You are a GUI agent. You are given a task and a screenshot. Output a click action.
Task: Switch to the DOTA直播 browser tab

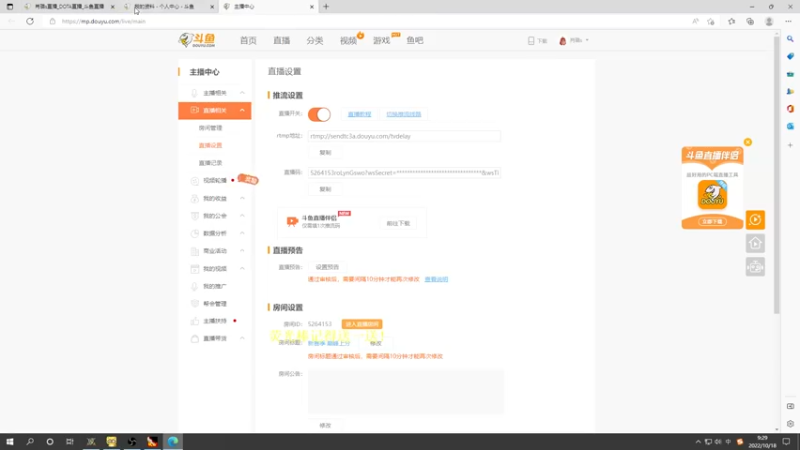point(69,7)
